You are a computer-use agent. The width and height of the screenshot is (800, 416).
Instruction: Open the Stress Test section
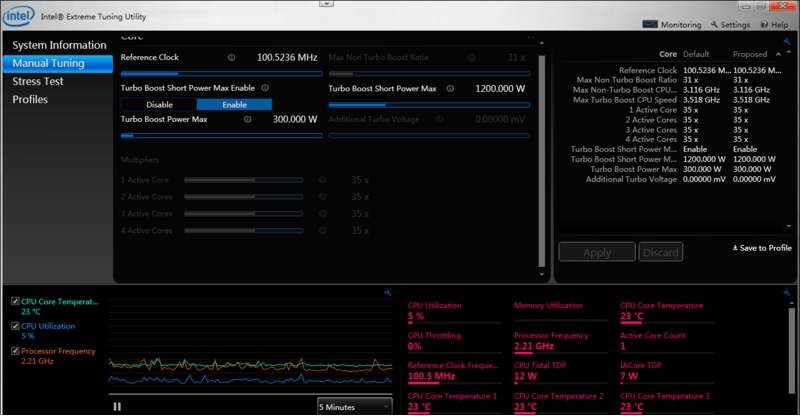point(38,81)
